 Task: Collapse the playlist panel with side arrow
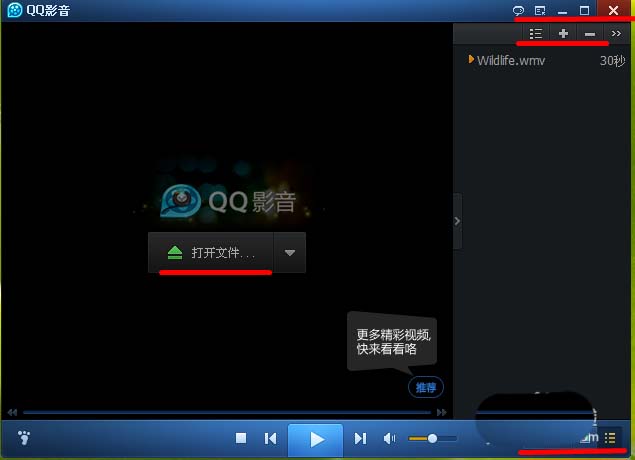[x=457, y=221]
